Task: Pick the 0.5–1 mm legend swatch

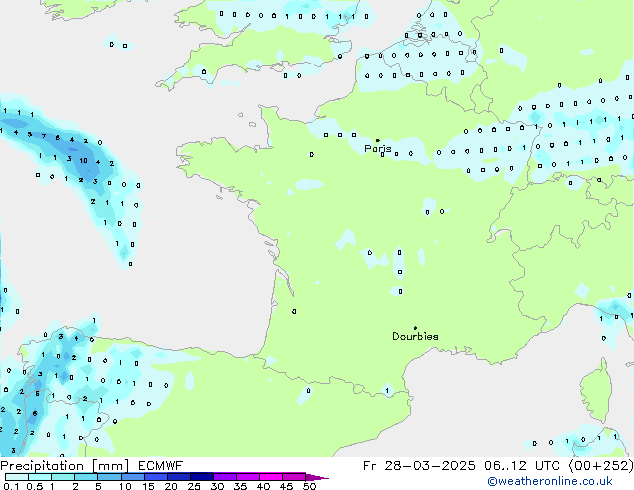Action: point(40,477)
